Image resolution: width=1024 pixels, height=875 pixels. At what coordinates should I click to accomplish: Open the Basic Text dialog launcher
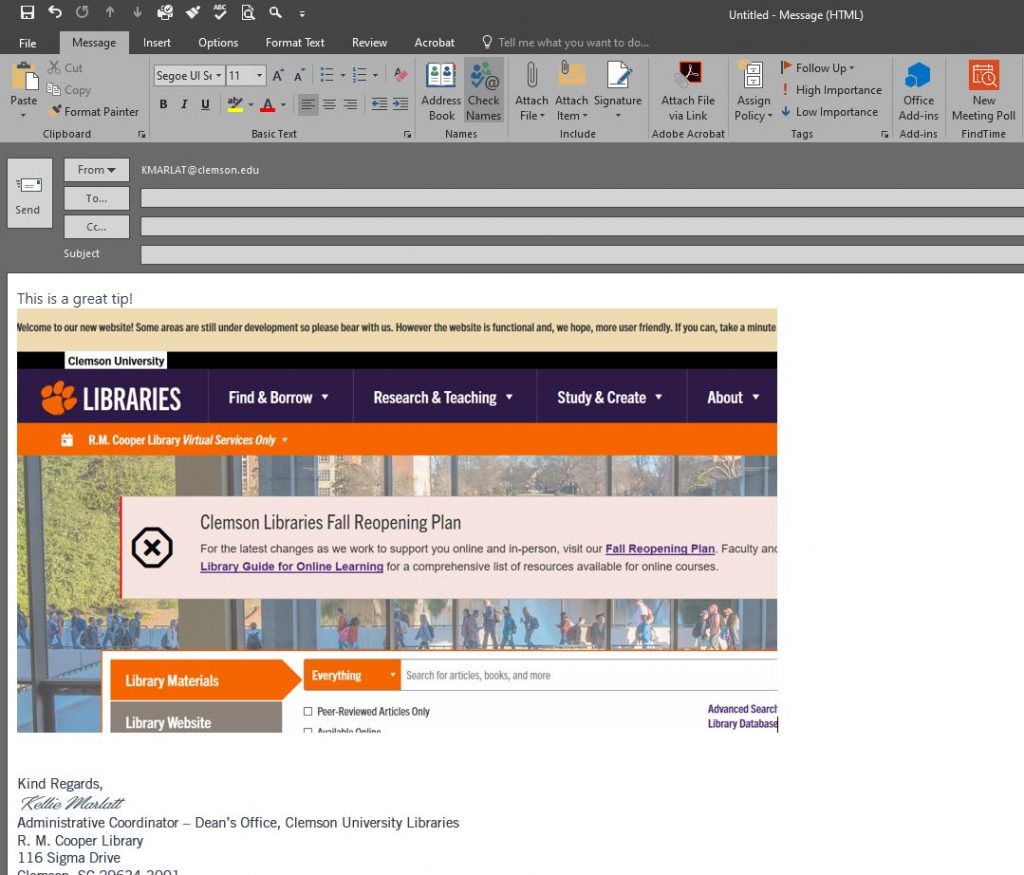(408, 135)
